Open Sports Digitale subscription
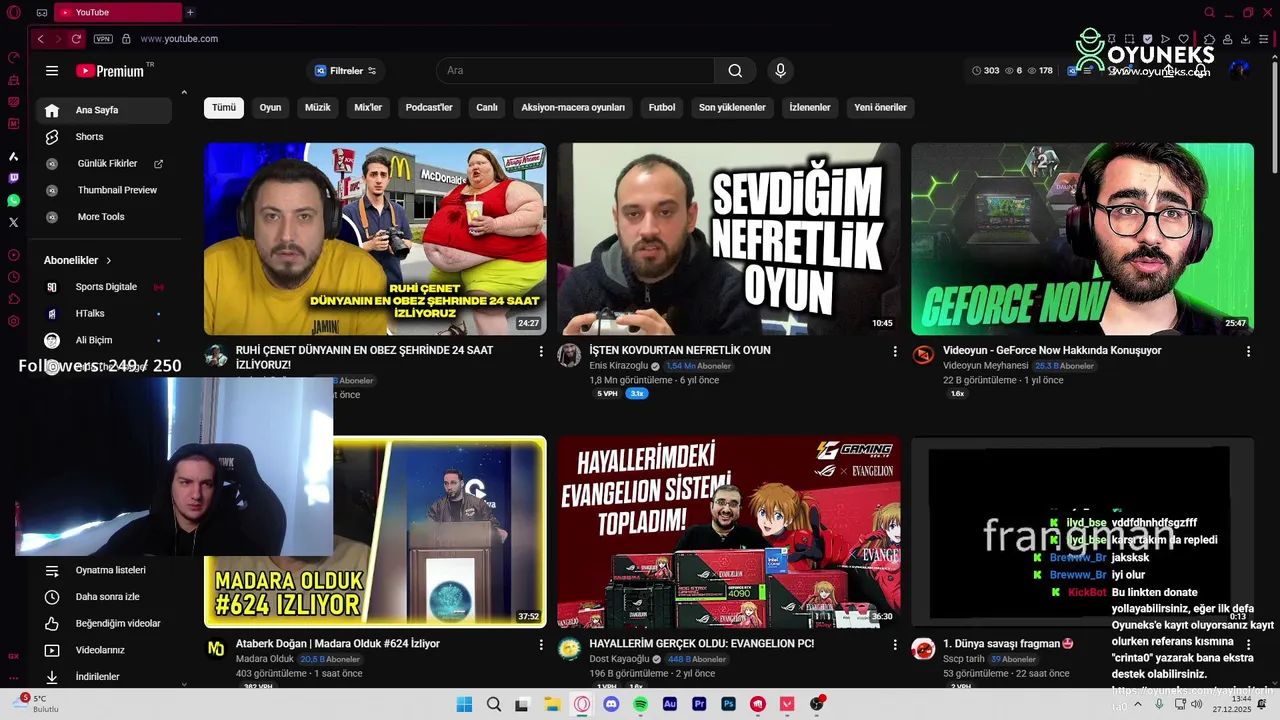The image size is (1280, 720). [x=104, y=287]
